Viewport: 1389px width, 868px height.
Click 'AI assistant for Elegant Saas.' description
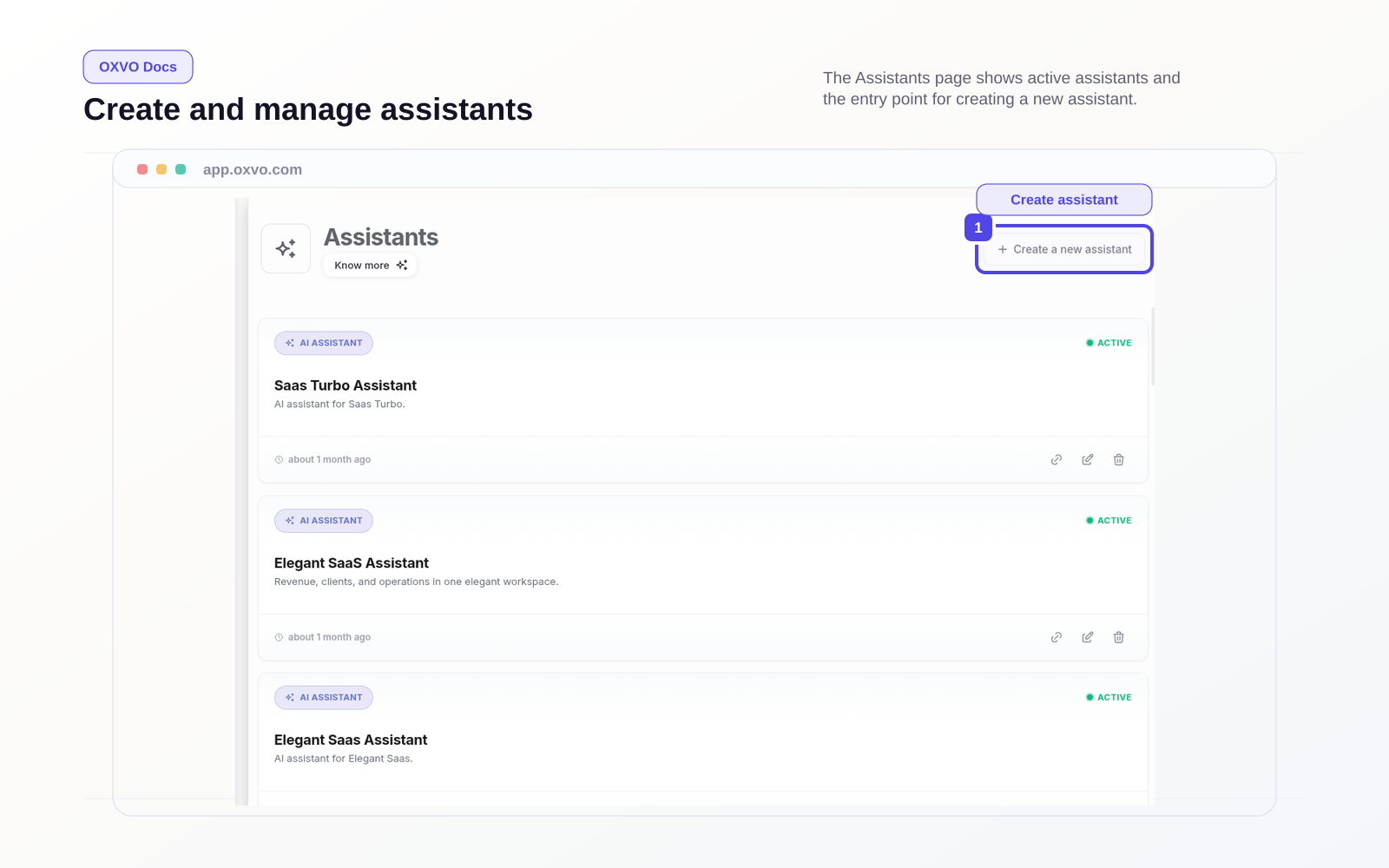(x=344, y=759)
